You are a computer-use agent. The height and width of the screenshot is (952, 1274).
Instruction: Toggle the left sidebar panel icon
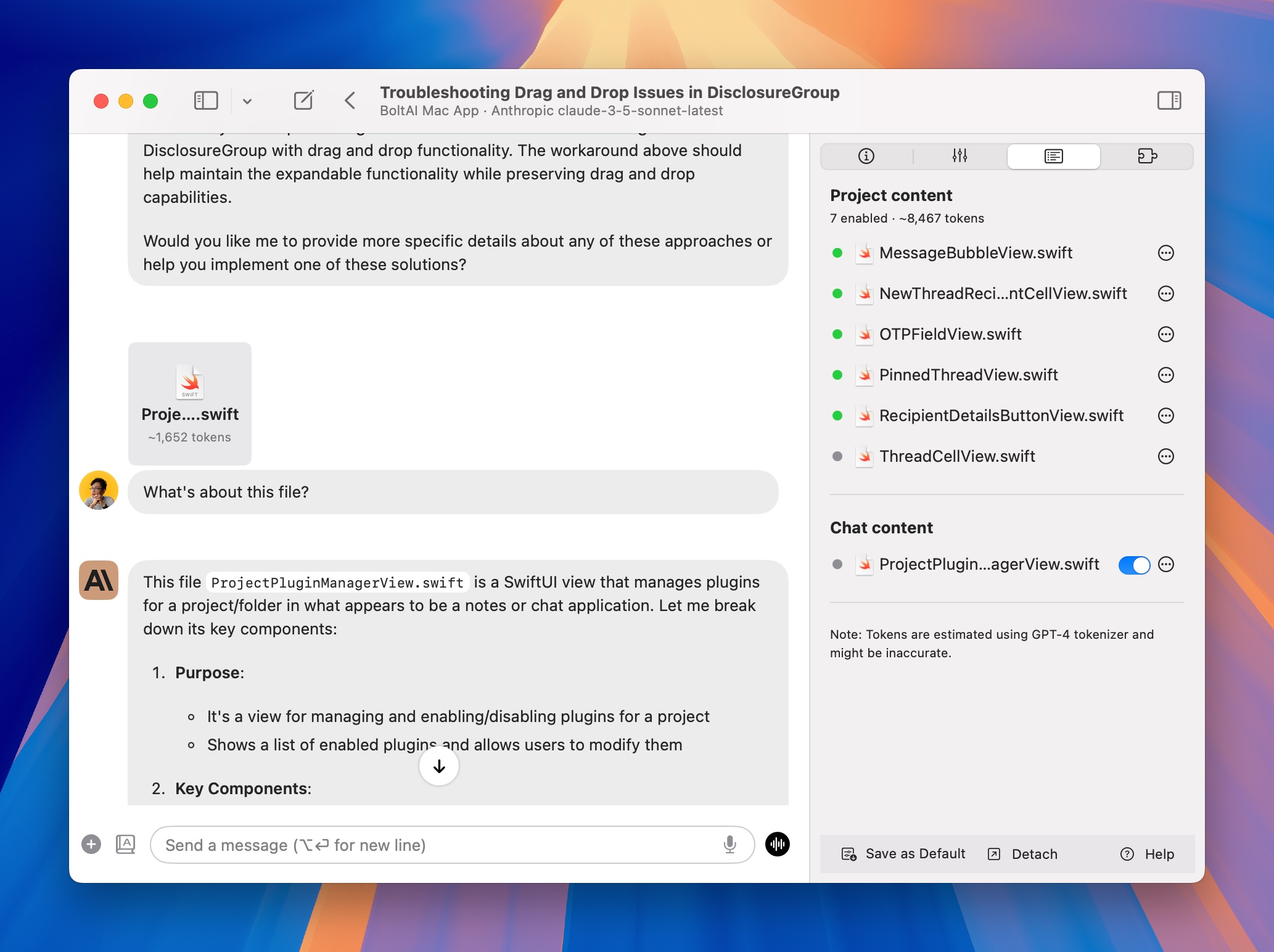[206, 101]
